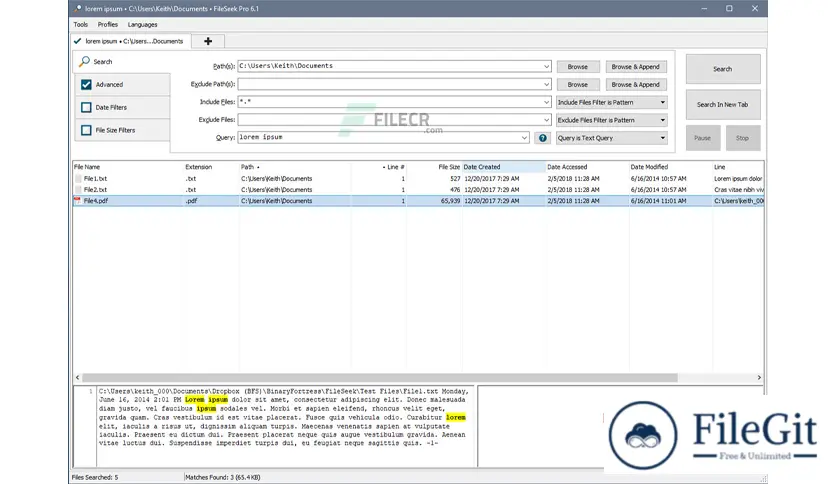Viewport: 836px width, 484px height.
Task: Click Search In New Tab button
Action: [723, 104]
